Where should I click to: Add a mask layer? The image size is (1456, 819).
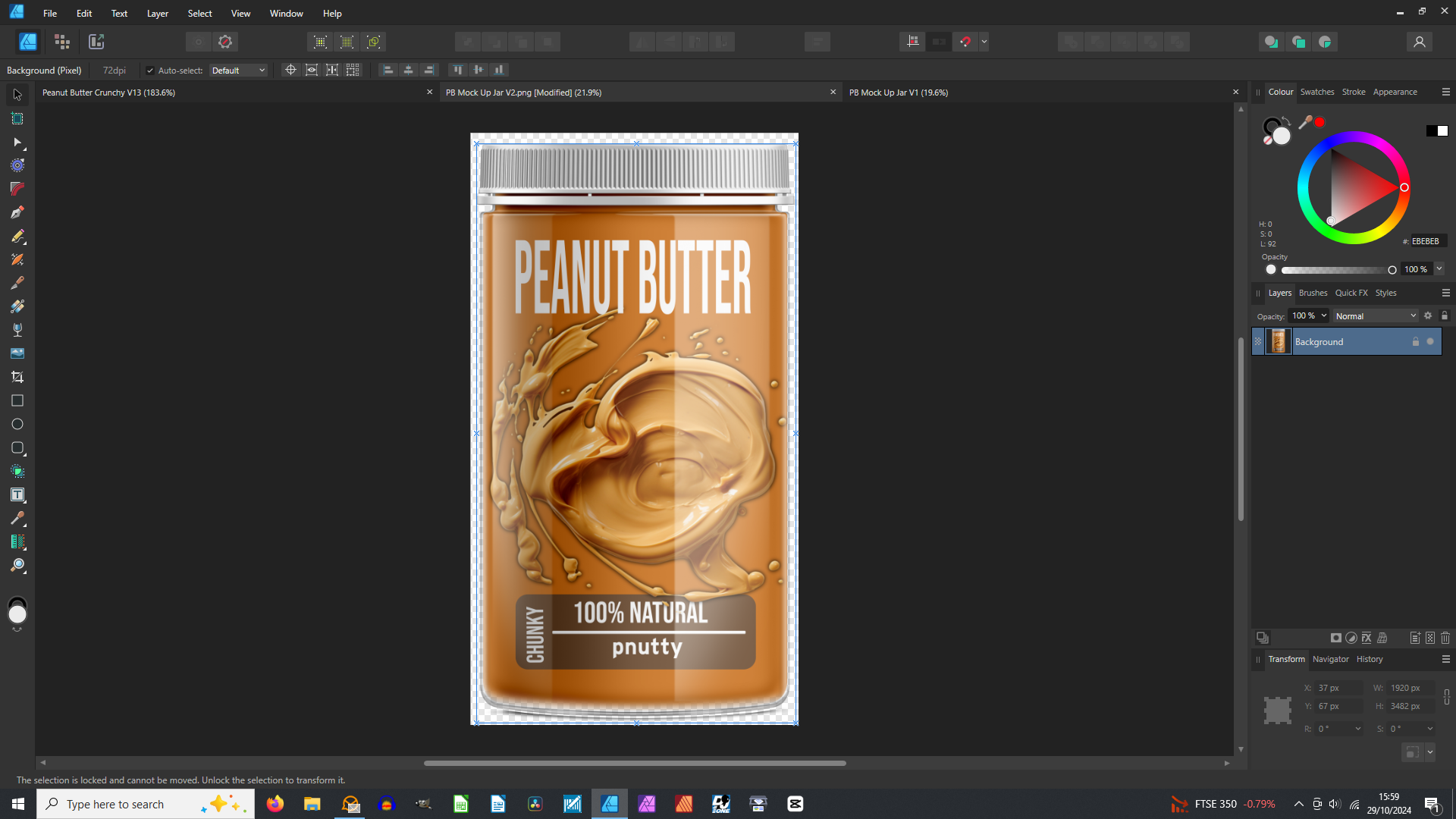[x=1336, y=638]
